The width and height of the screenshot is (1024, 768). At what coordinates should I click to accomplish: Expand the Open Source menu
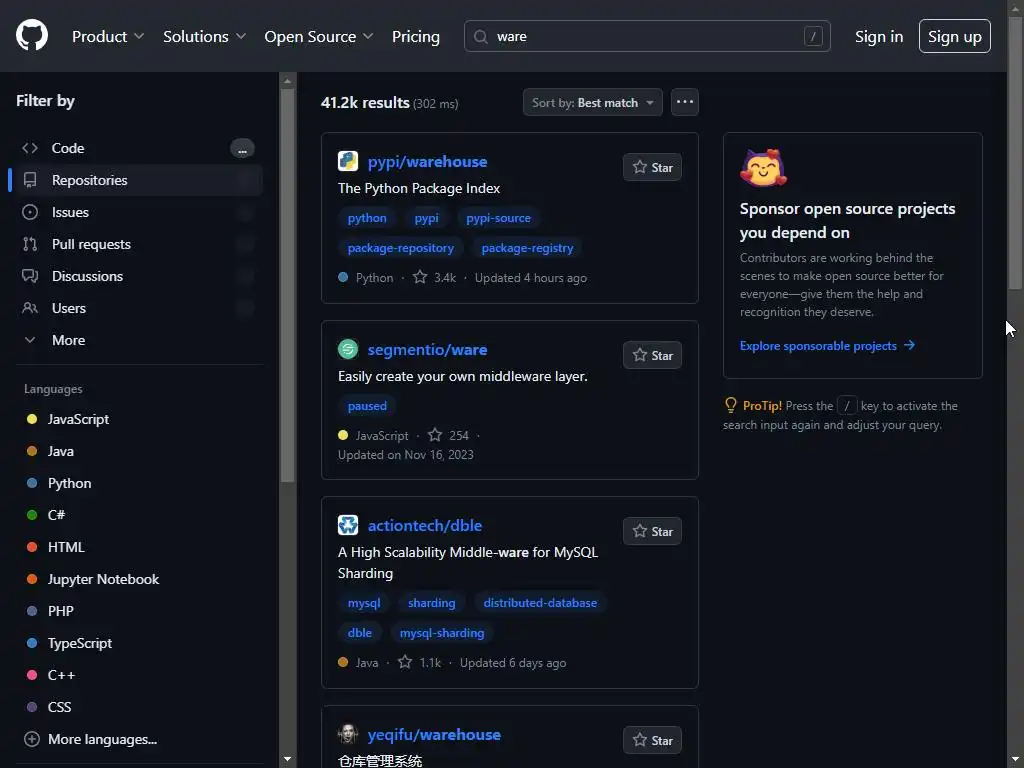coord(319,37)
